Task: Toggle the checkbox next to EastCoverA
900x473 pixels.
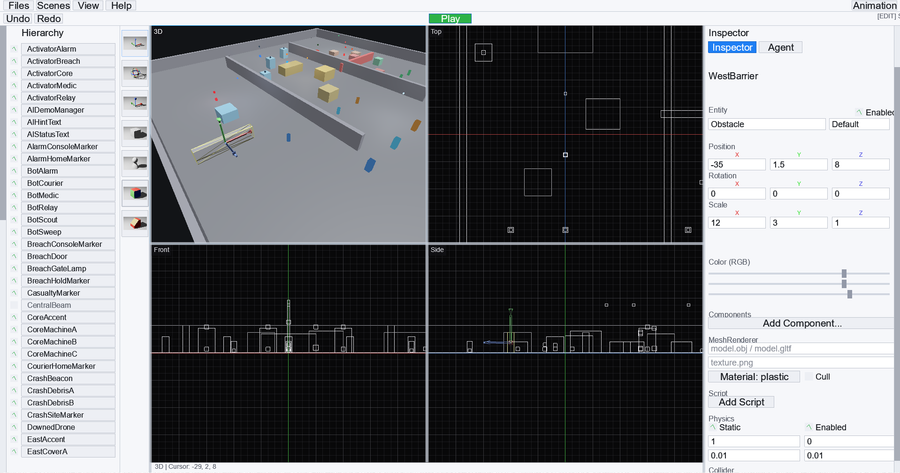Action: (x=14, y=451)
